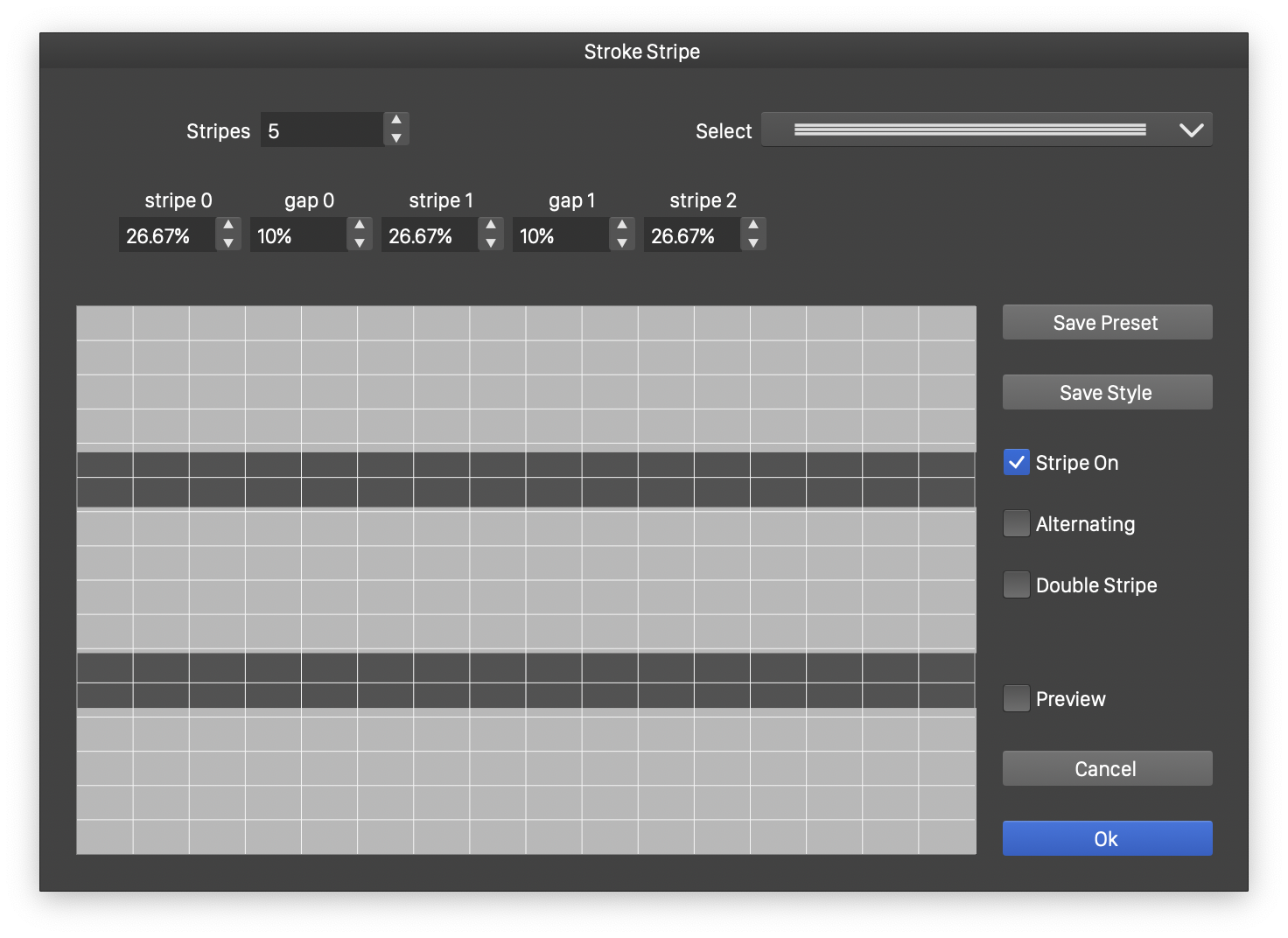Enable the Preview checkbox

click(1017, 699)
